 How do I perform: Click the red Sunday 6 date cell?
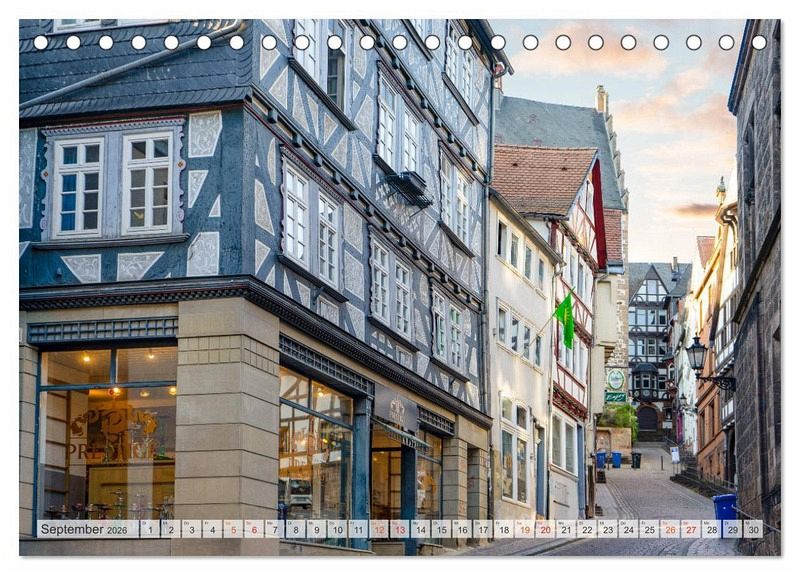[x=254, y=529]
